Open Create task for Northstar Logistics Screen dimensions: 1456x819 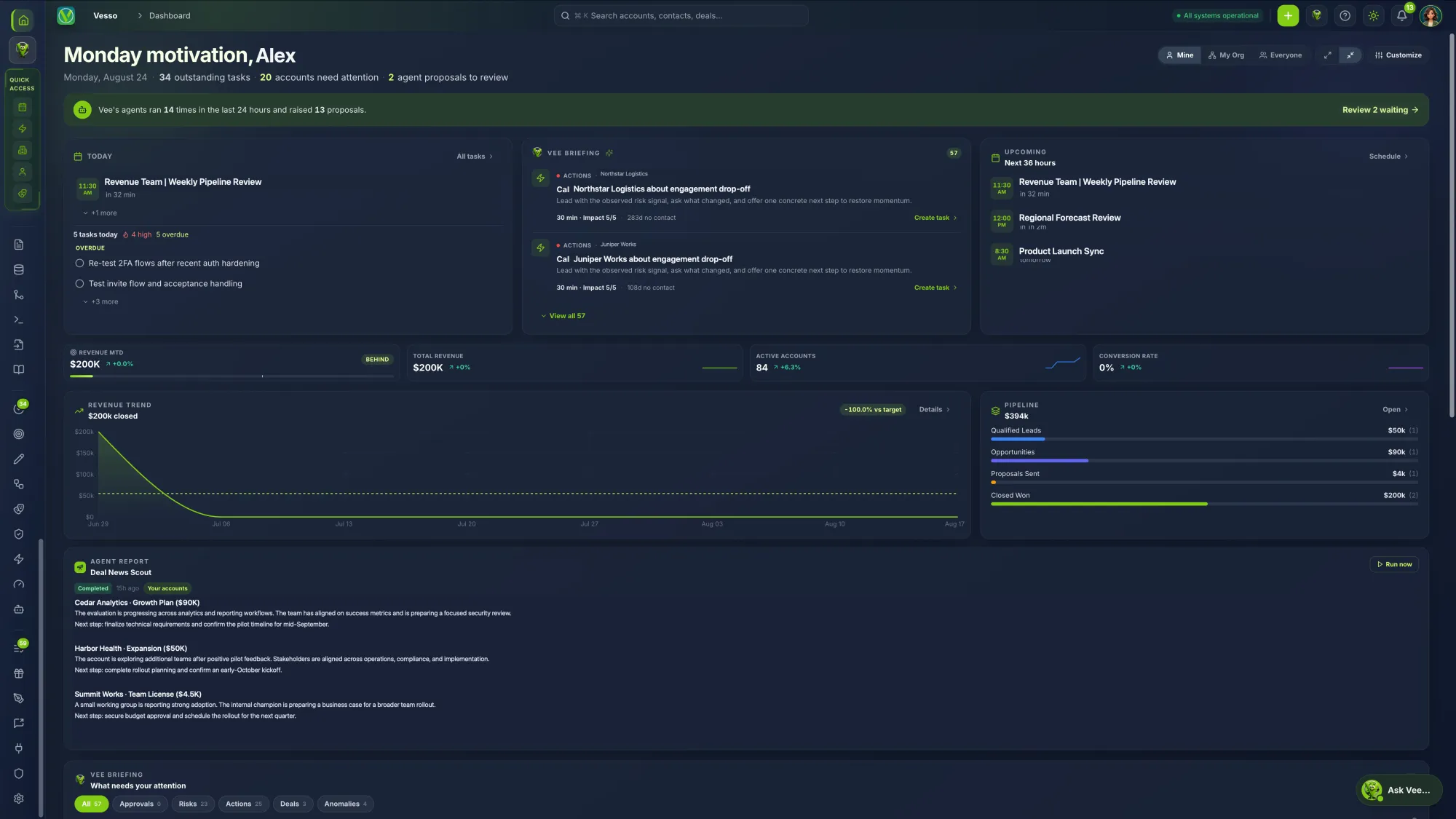pyautogui.click(x=935, y=218)
